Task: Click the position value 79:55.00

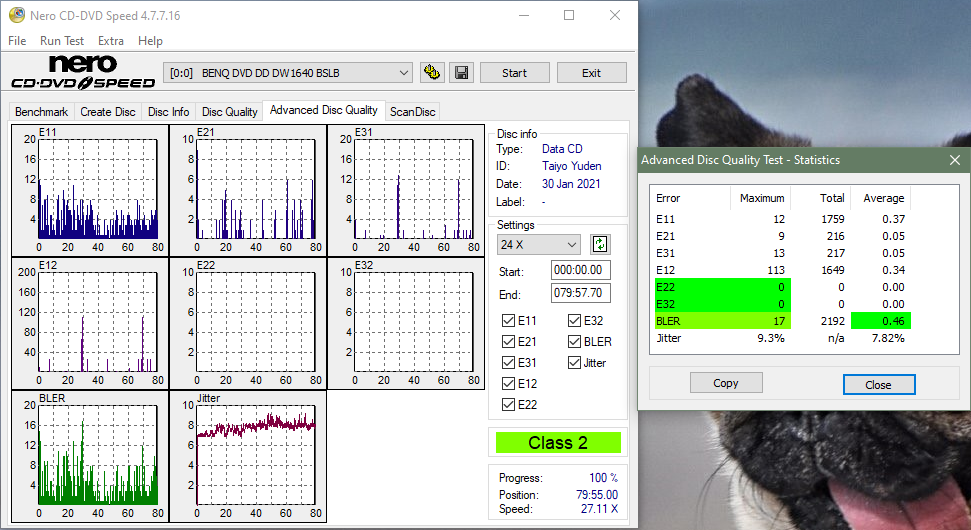Action: click(x=597, y=495)
